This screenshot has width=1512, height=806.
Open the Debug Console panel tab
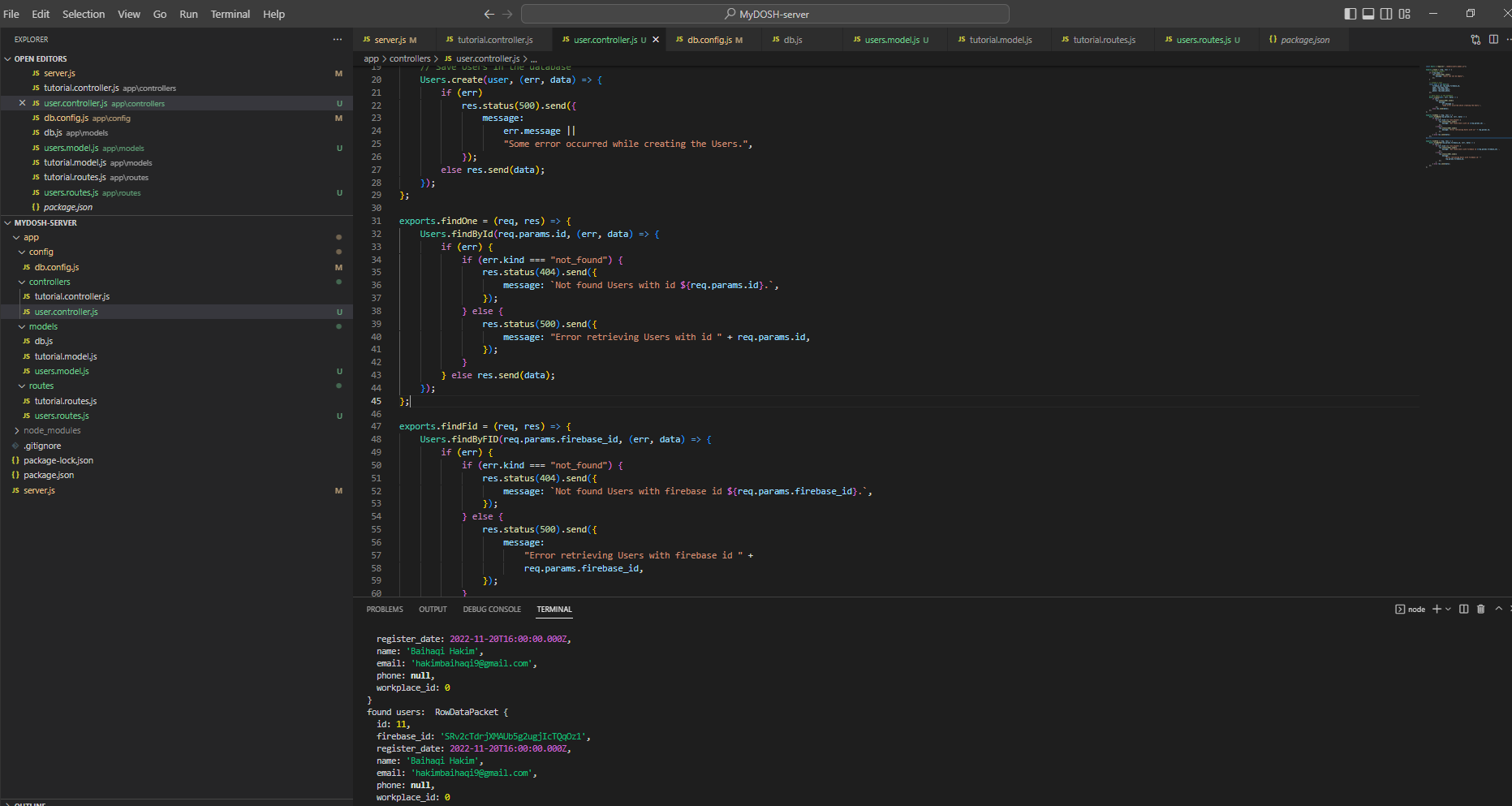coord(492,610)
